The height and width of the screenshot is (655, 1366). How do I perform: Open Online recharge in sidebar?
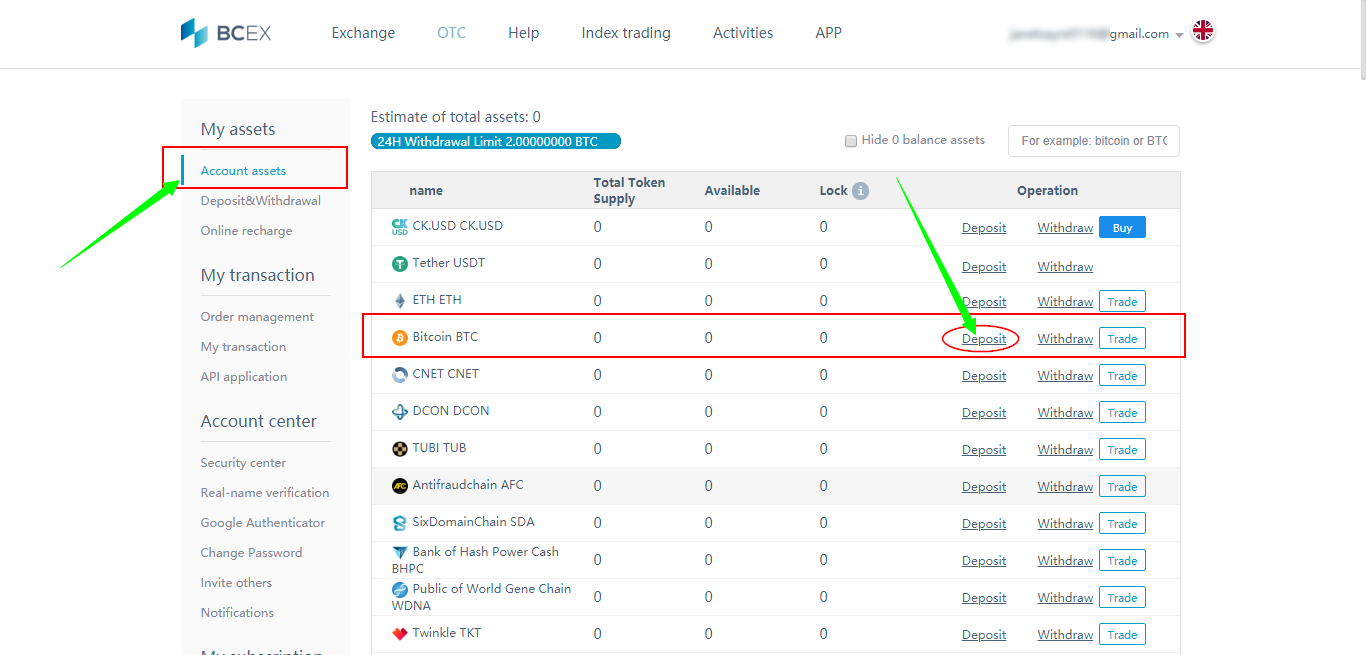[x=246, y=231]
